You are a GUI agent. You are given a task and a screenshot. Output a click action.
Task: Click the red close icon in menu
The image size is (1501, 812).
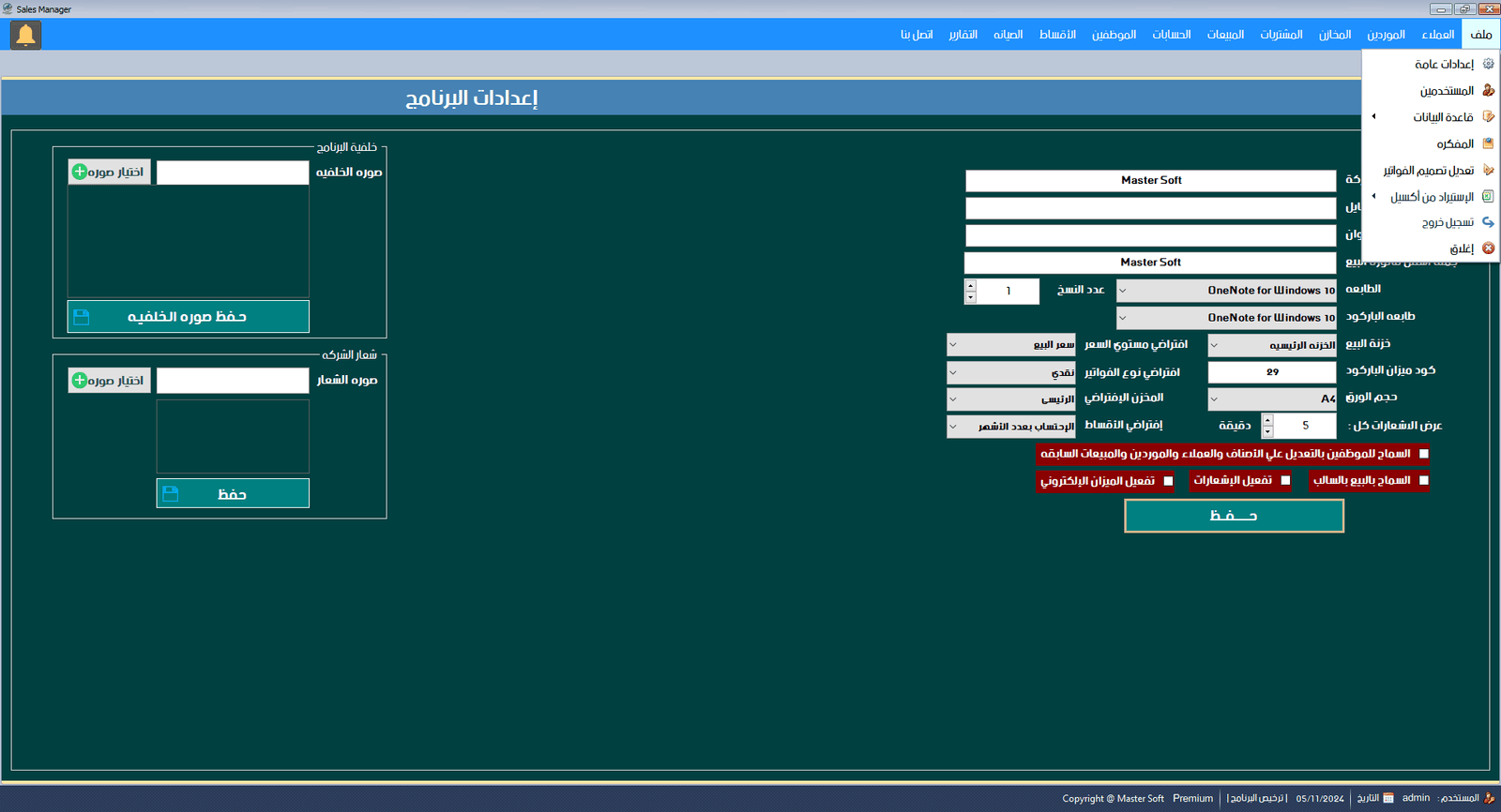pyautogui.click(x=1488, y=248)
